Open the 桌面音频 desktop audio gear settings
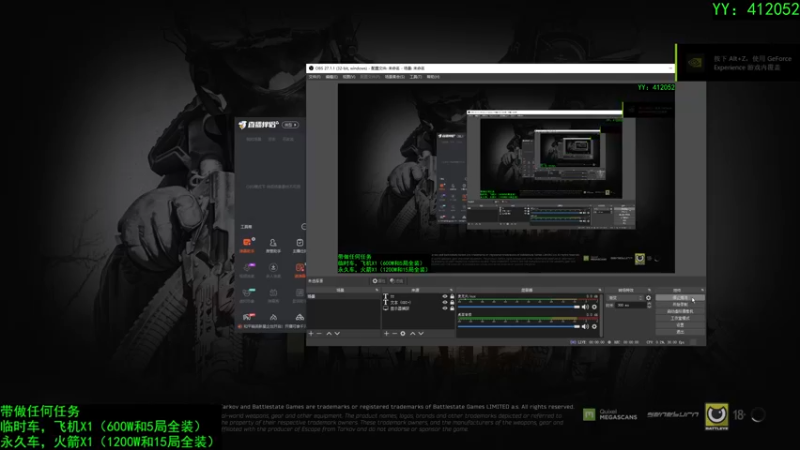Viewport: 800px width, 450px height. point(594,327)
